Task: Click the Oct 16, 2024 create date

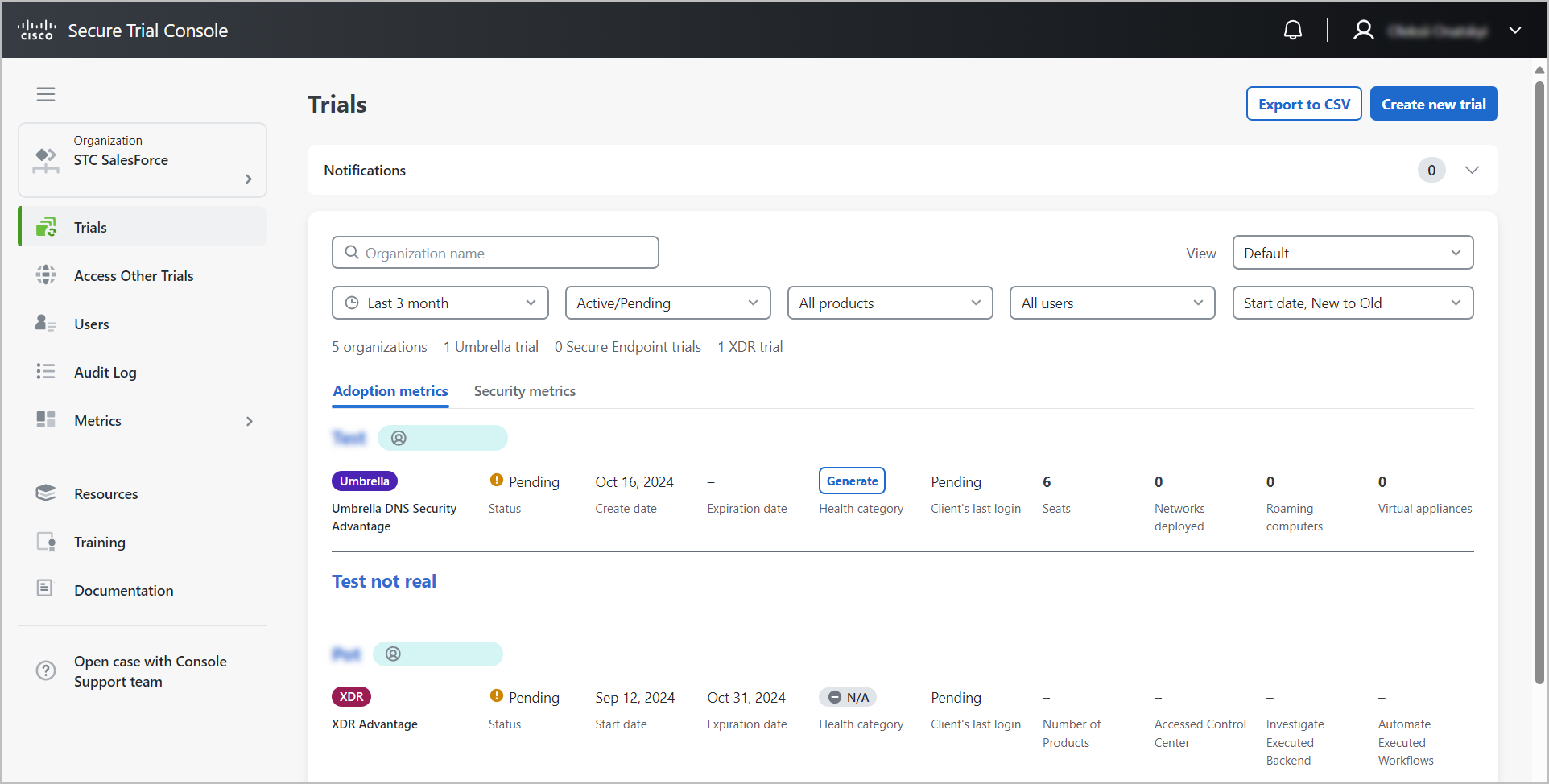Action: coord(634,482)
